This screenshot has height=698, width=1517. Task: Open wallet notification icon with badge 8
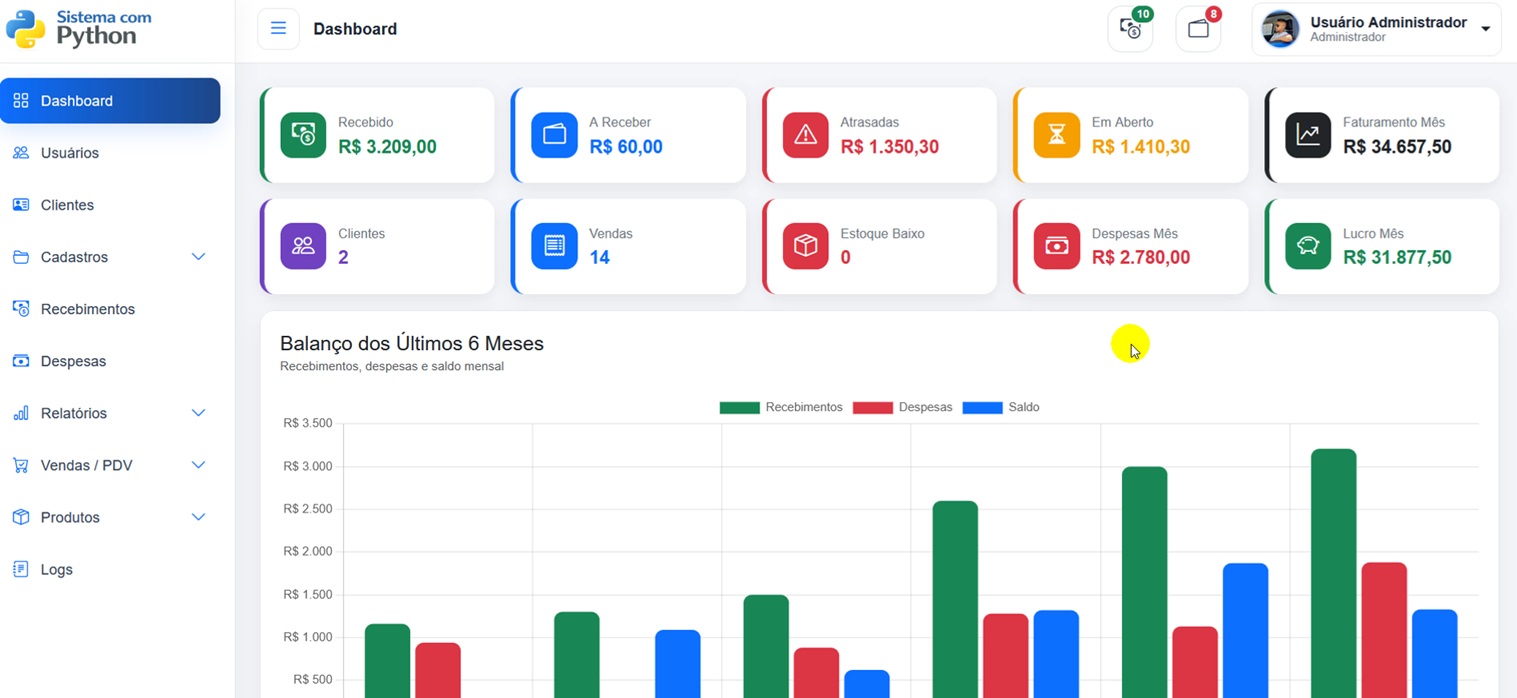pos(1198,29)
